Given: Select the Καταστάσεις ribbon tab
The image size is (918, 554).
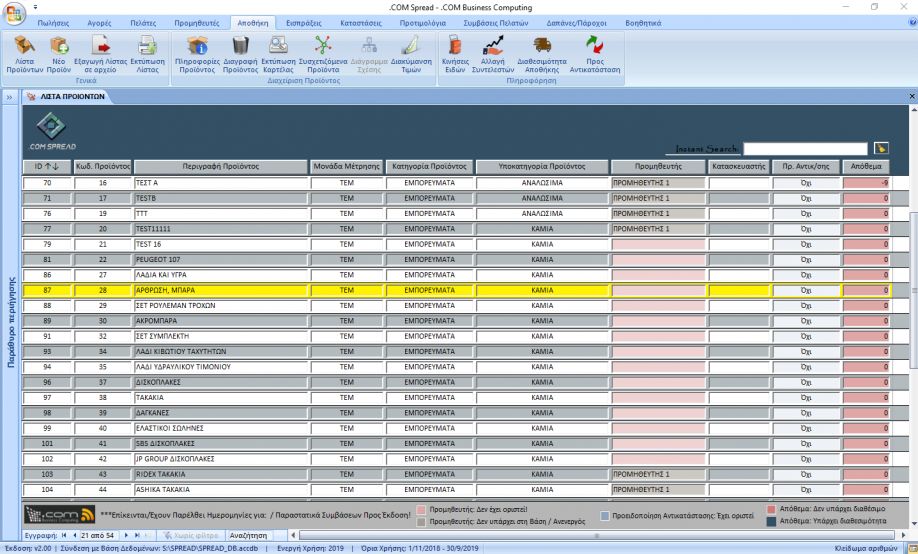Looking at the screenshot, I should (x=361, y=23).
